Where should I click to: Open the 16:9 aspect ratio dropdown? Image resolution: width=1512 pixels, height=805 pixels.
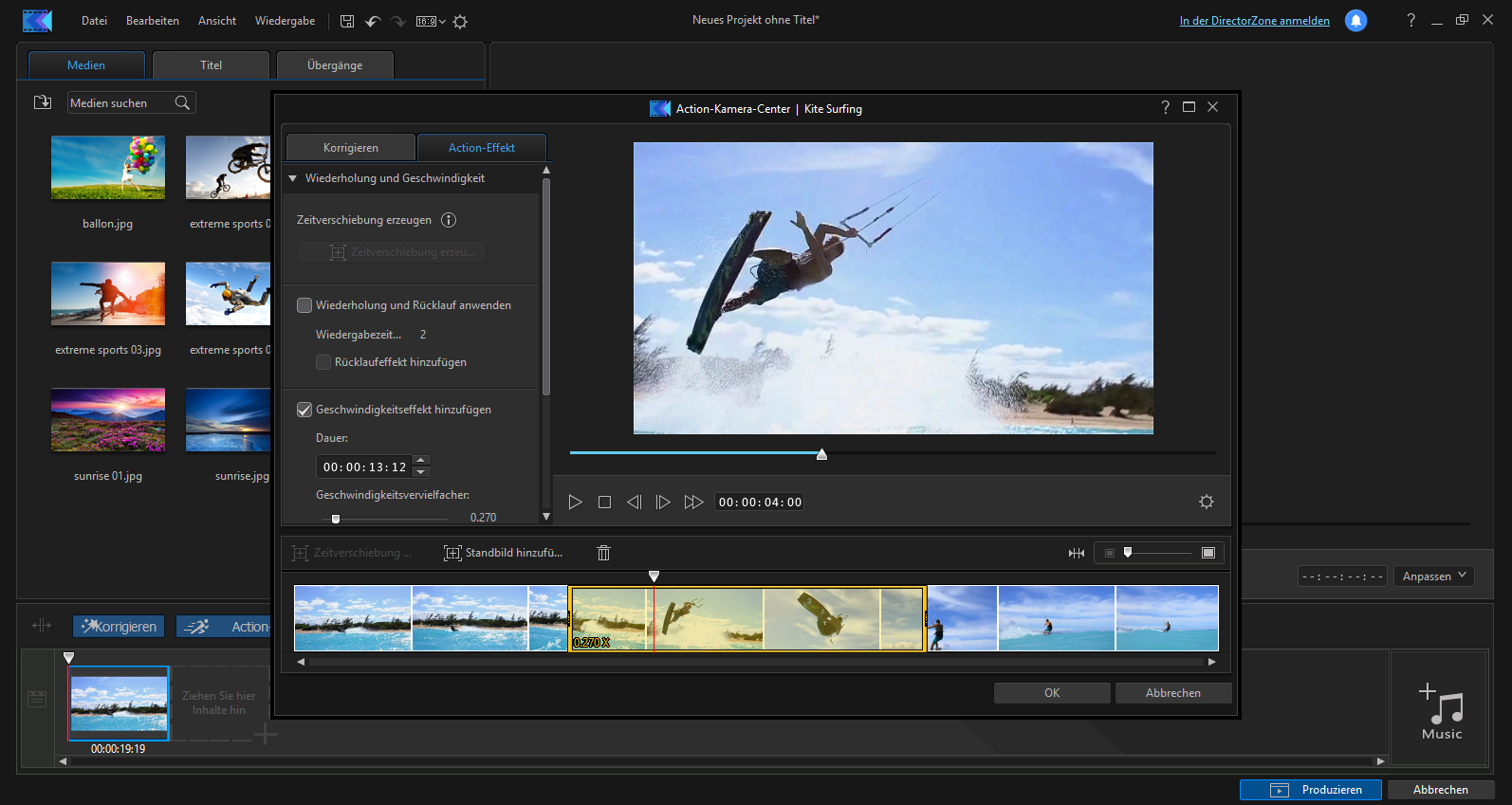(431, 21)
